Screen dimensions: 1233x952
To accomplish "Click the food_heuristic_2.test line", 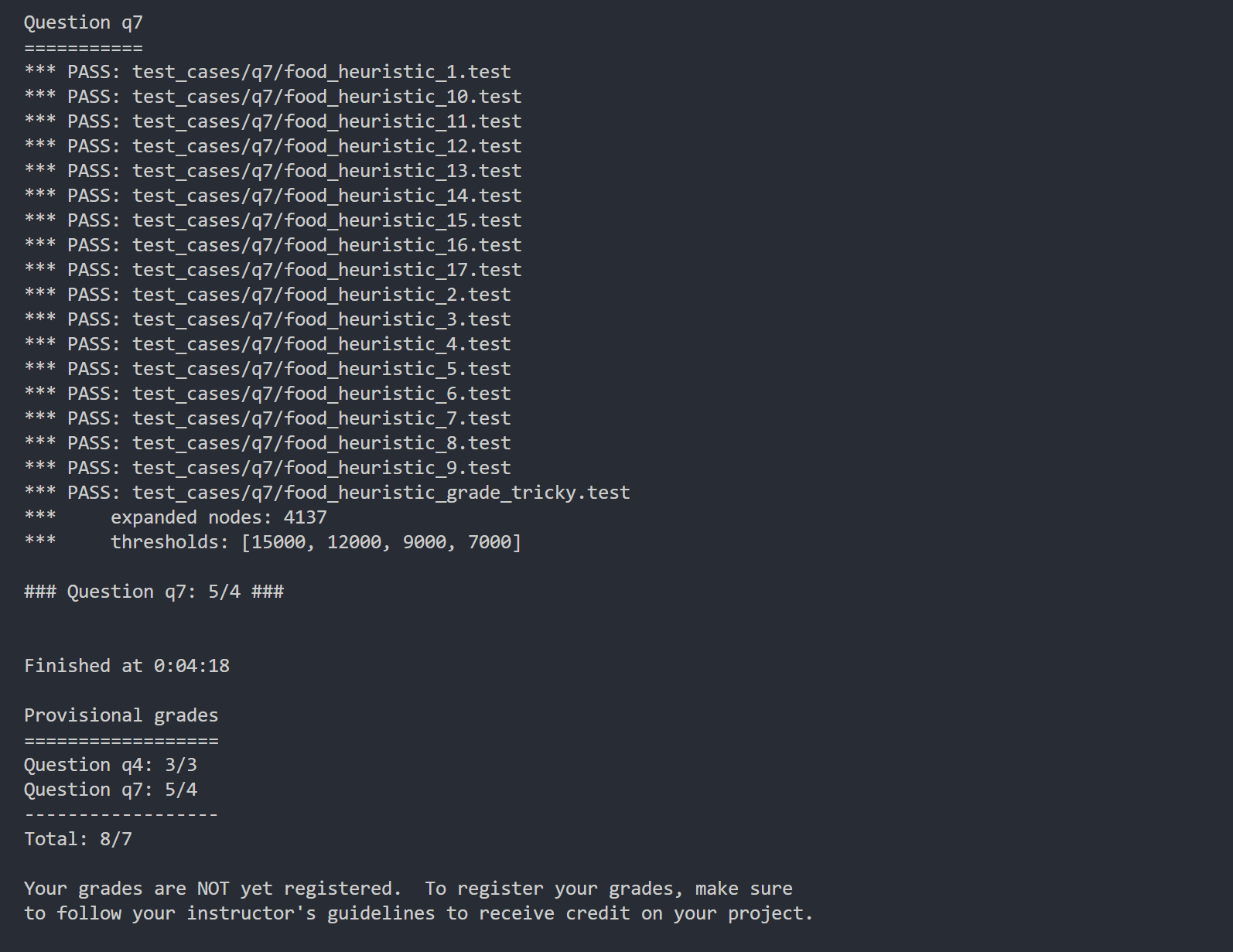I will pos(267,295).
